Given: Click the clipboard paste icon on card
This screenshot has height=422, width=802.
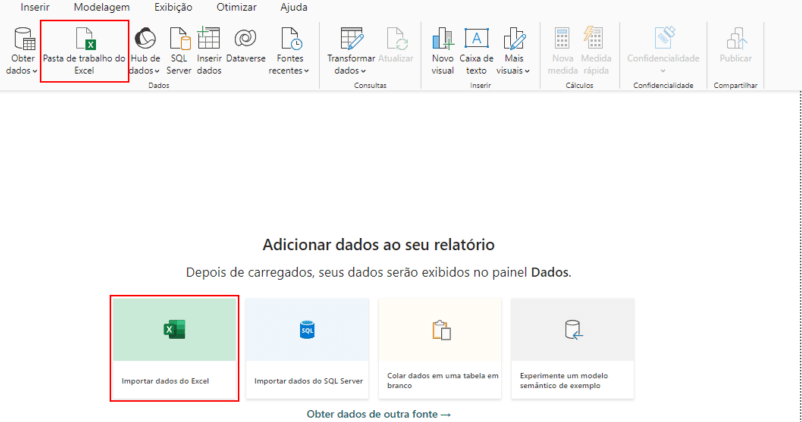Looking at the screenshot, I should (441, 330).
